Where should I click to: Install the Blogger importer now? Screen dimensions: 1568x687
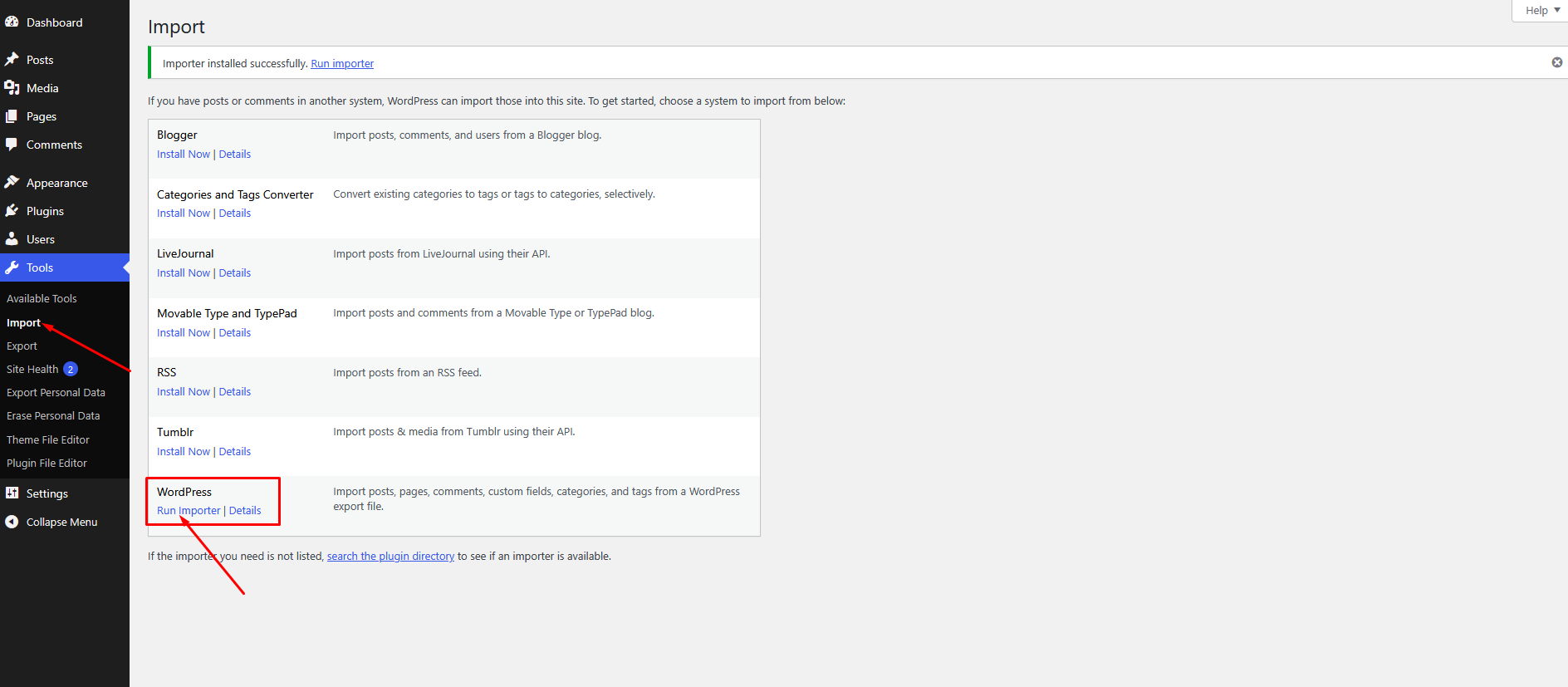[x=184, y=154]
